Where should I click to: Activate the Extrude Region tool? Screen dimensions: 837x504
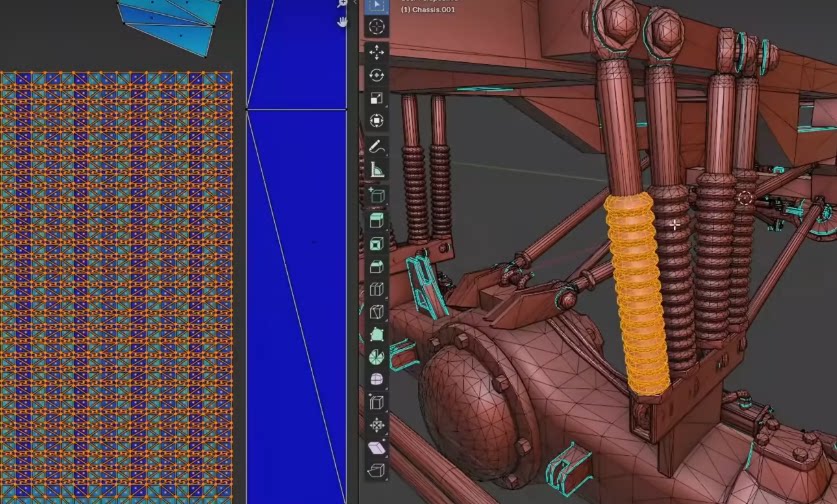(376, 220)
